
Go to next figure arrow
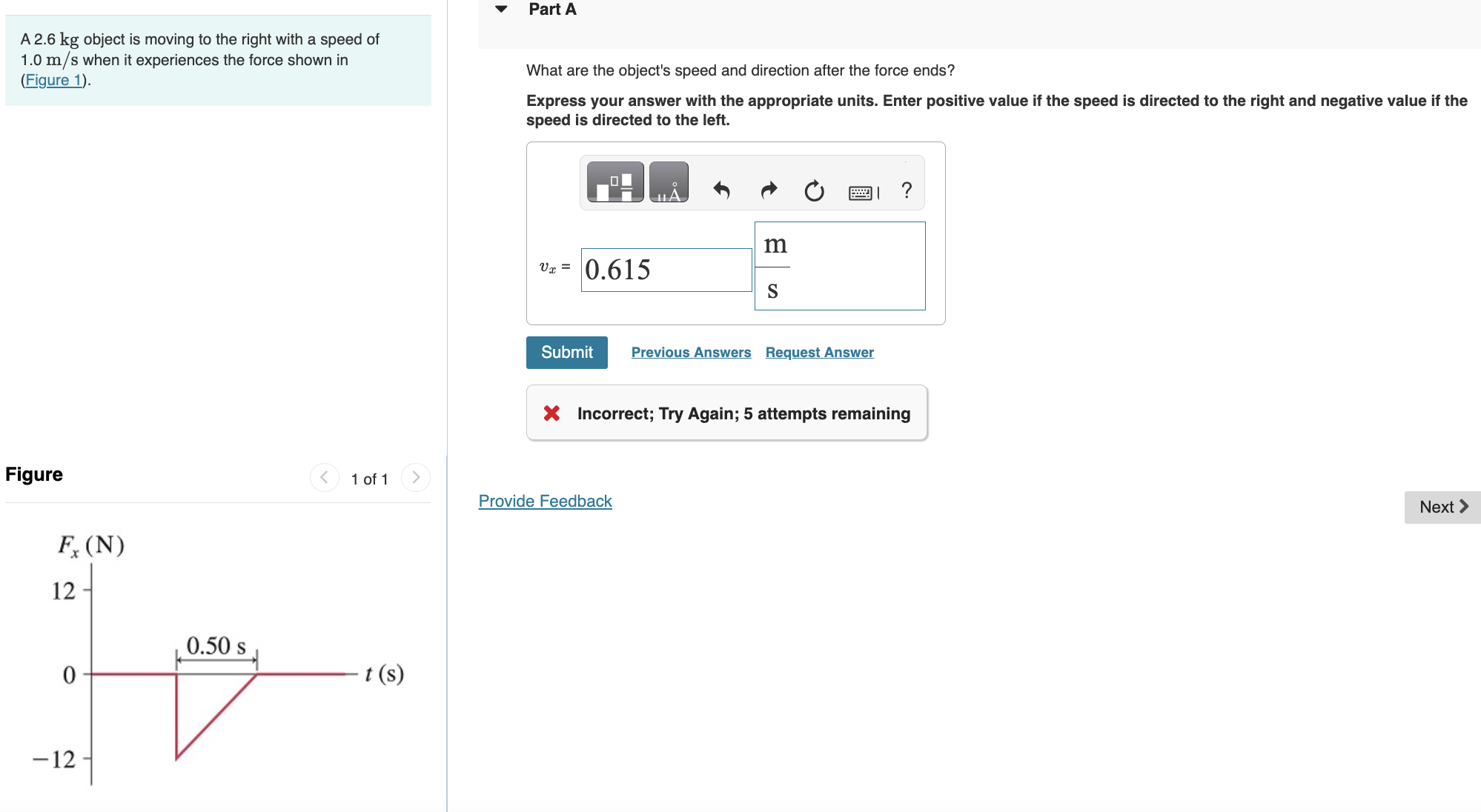(416, 478)
